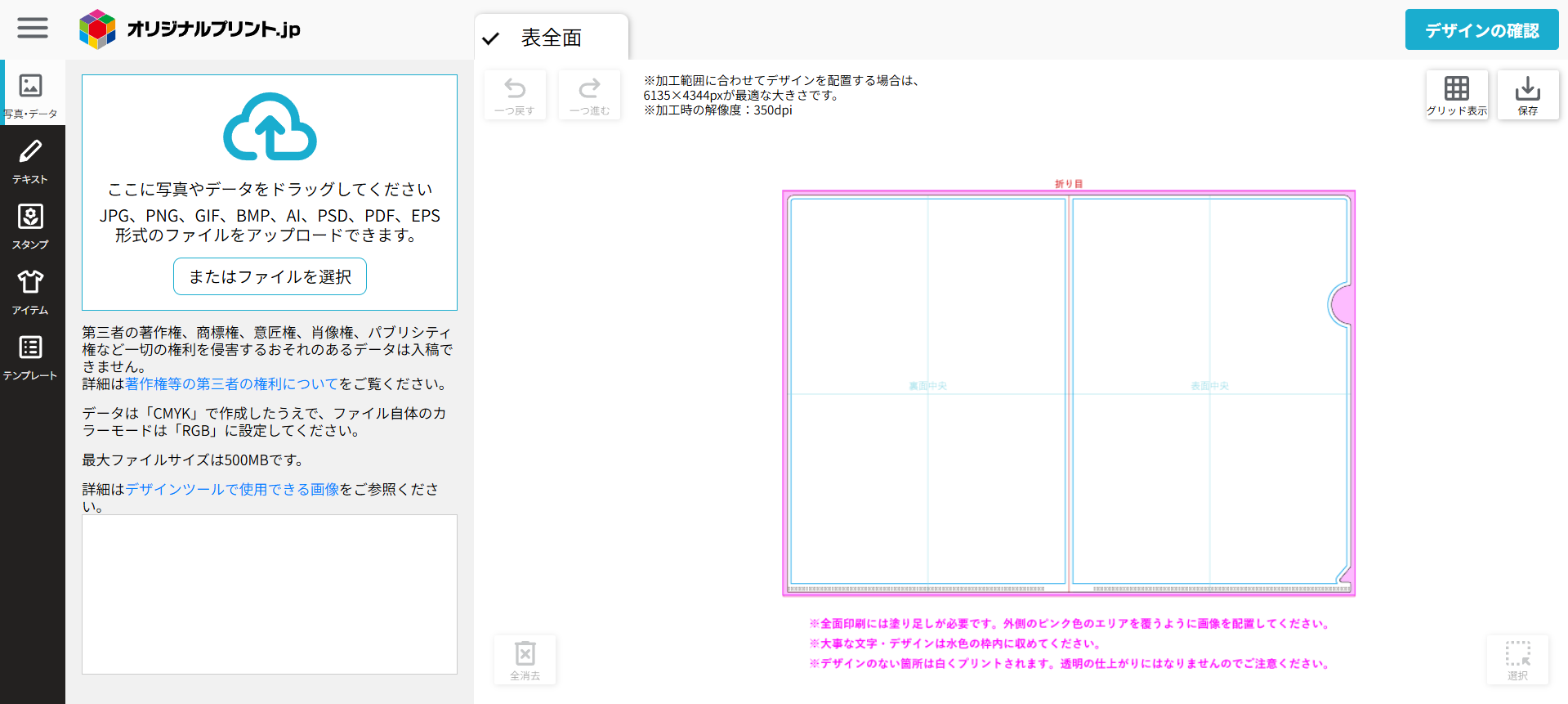Viewport: 1568px width, 704px height.
Task: Click the cloud upload icon
Action: pos(270,128)
